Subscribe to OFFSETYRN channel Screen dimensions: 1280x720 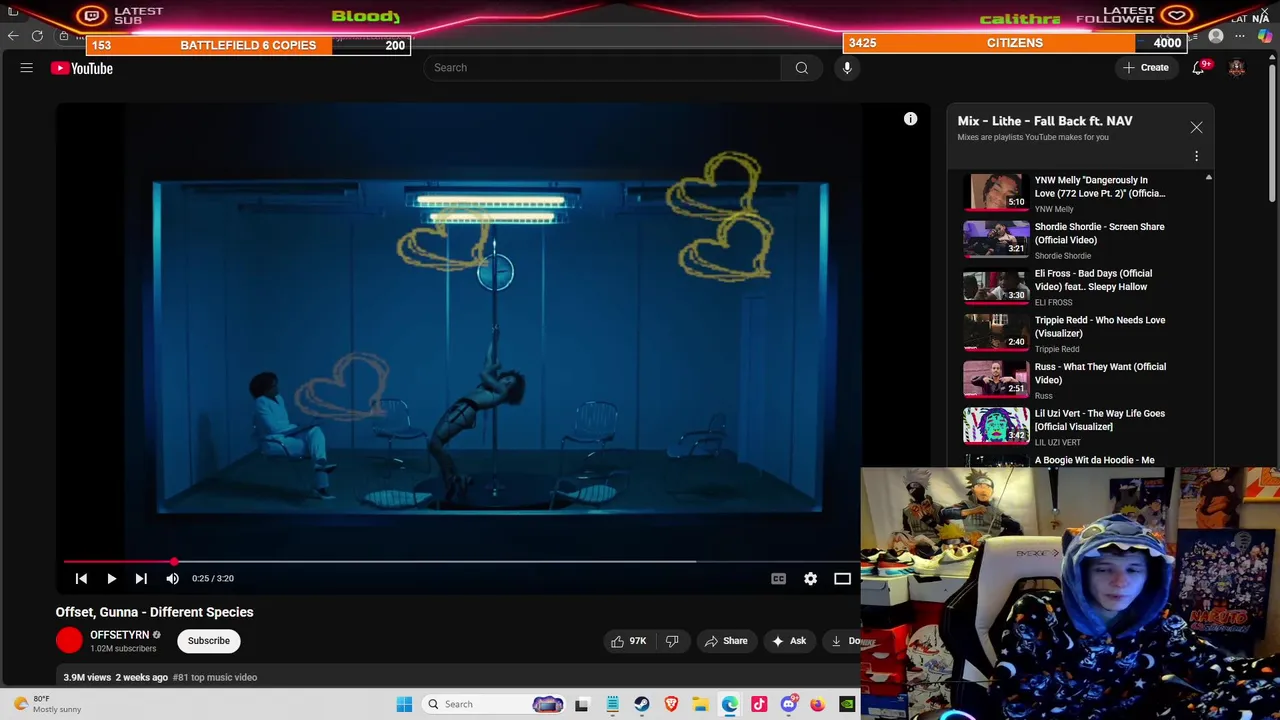tap(208, 641)
